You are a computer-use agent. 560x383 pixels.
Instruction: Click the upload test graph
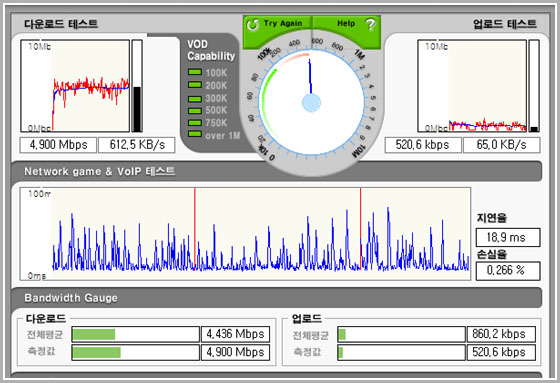pos(472,86)
